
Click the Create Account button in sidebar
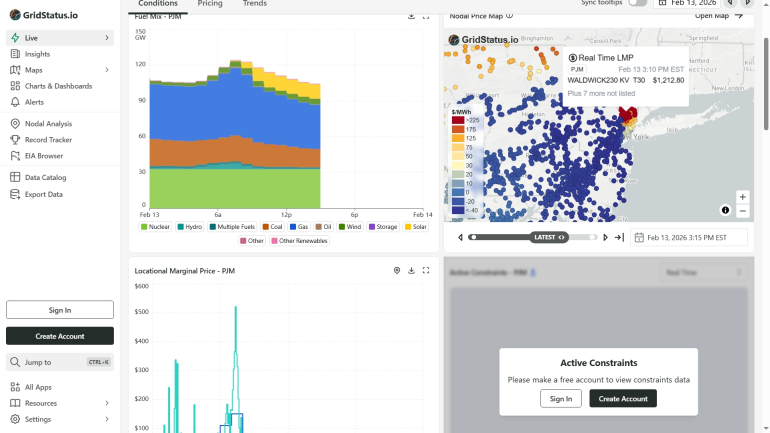tap(60, 336)
